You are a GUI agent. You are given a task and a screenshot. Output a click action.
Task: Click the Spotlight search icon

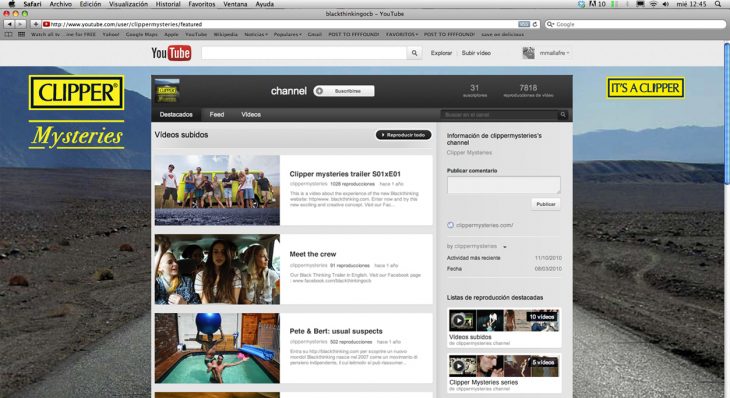pyautogui.click(x=718, y=4)
